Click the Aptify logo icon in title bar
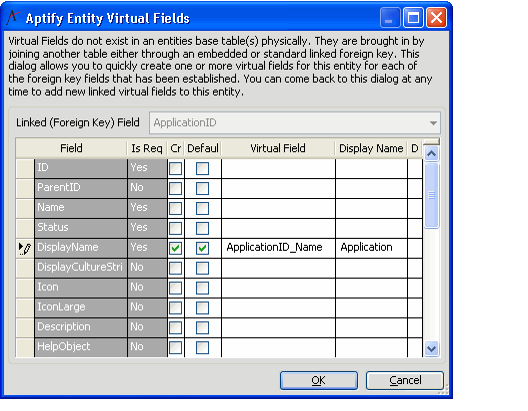Viewport: 528px width, 411px height. [x=13, y=18]
